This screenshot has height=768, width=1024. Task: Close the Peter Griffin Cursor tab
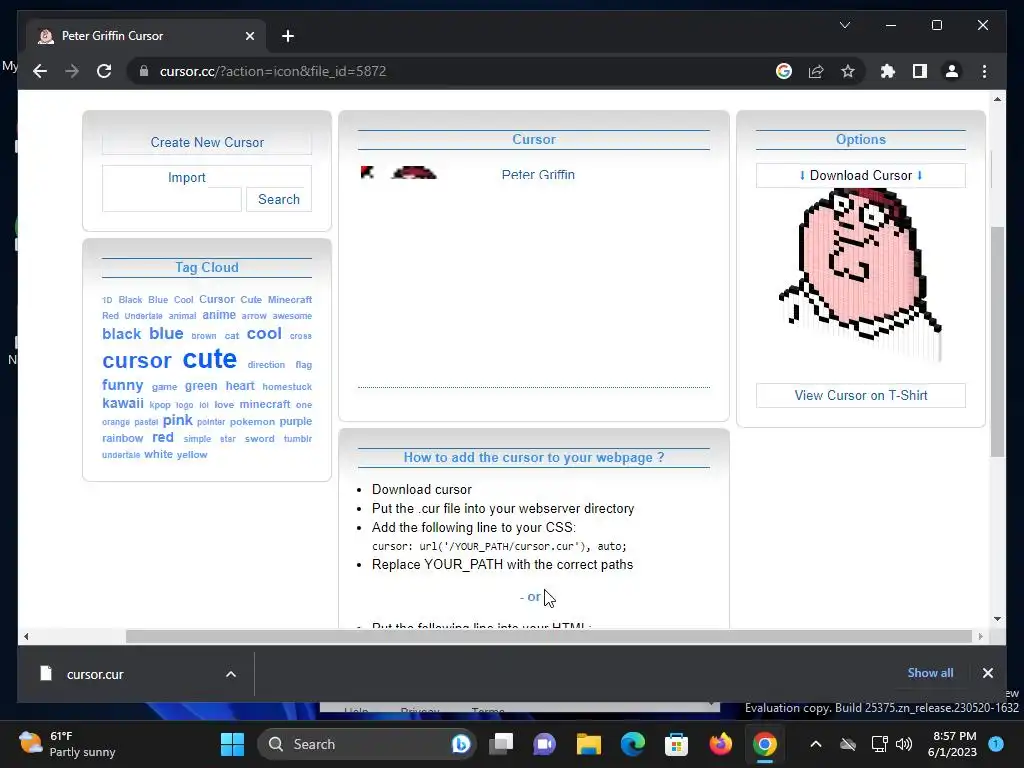pos(249,36)
